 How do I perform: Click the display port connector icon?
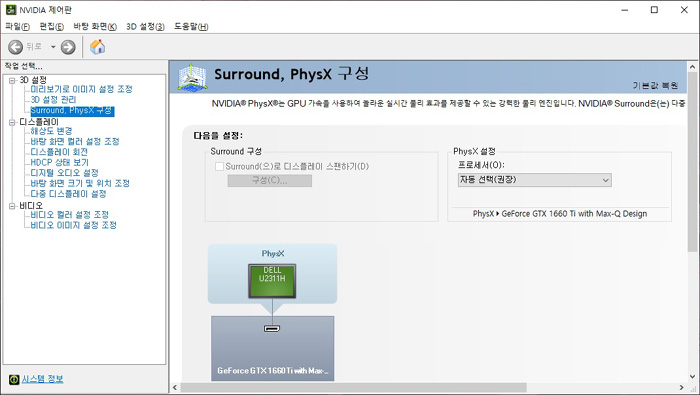[272, 328]
